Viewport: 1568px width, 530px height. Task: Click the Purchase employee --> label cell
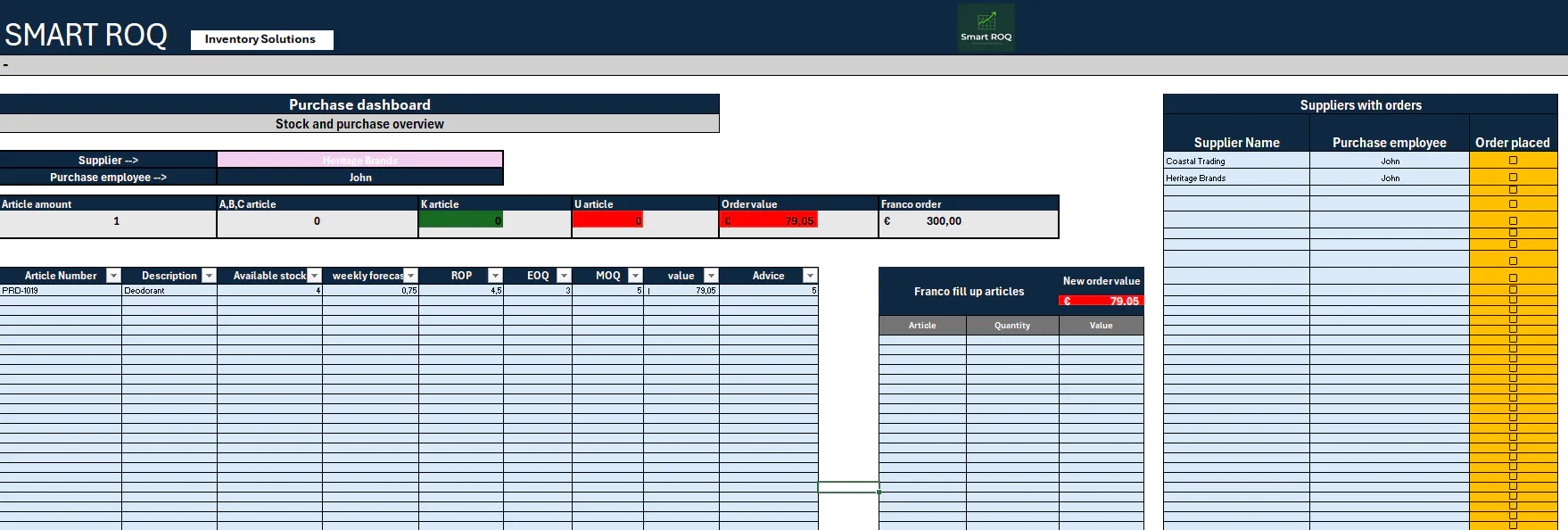point(108,177)
